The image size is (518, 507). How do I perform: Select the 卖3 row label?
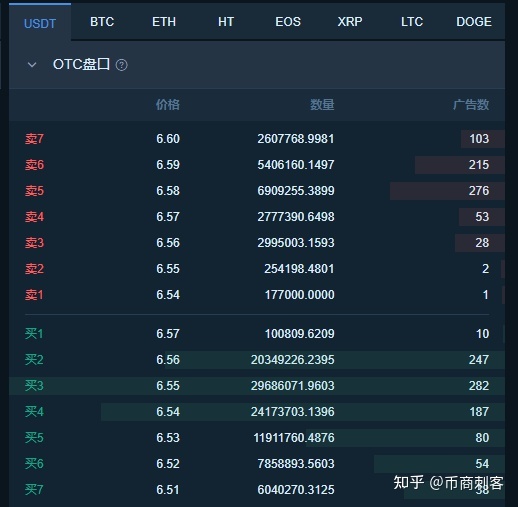coord(34,243)
